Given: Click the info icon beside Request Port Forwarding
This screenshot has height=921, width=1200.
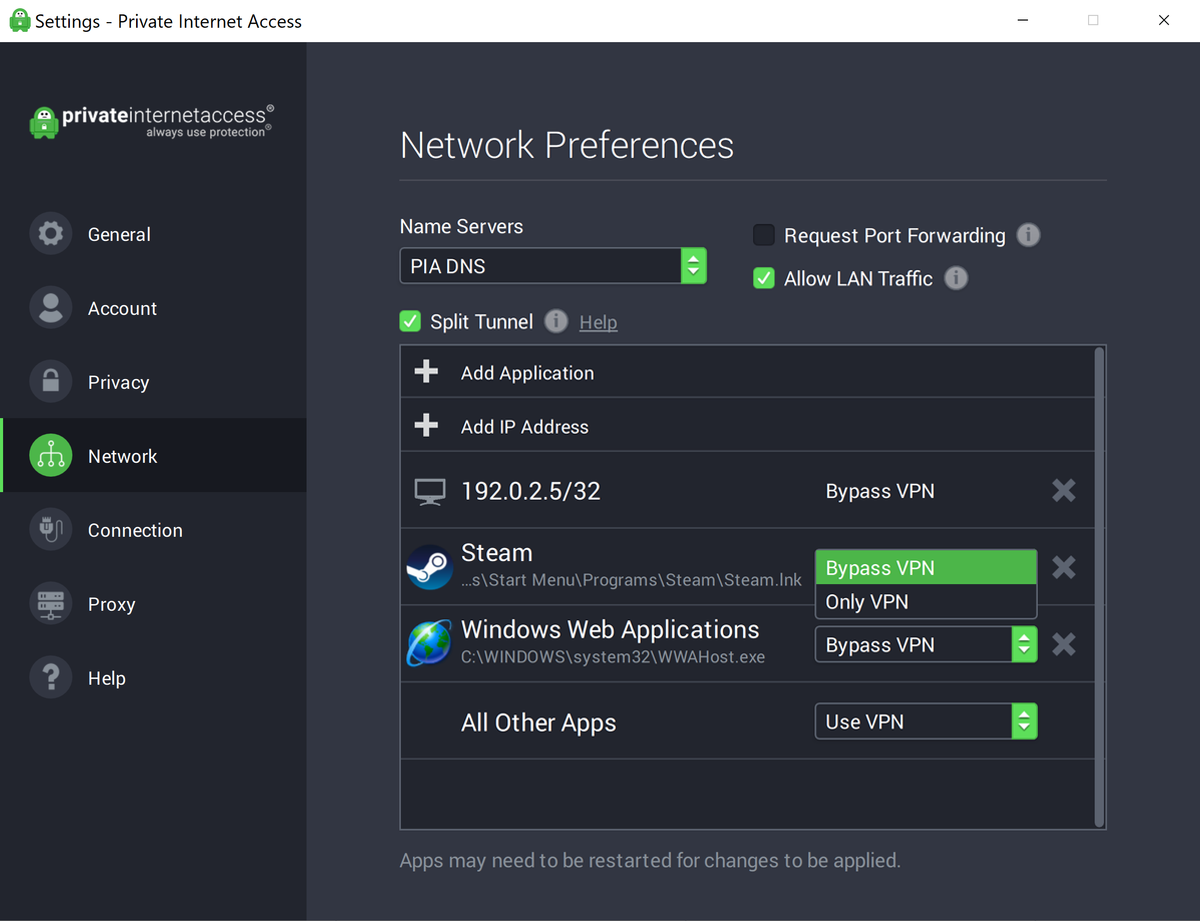Looking at the screenshot, I should 1028,235.
